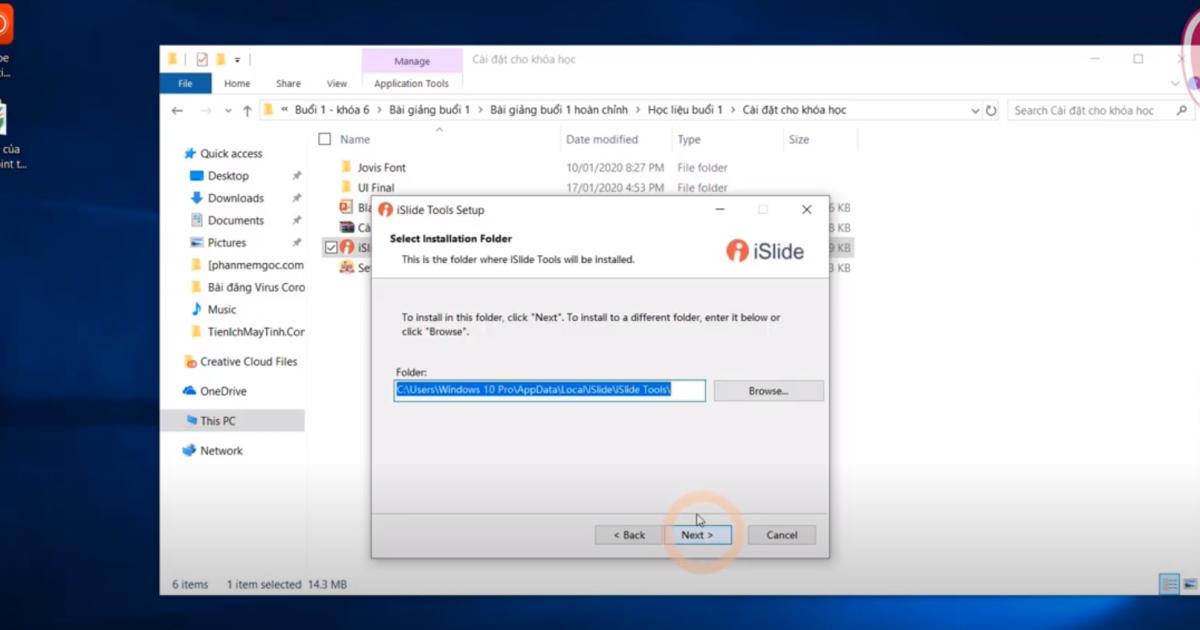Navigate back in File Explorer
The width and height of the screenshot is (1200, 630).
pos(178,111)
